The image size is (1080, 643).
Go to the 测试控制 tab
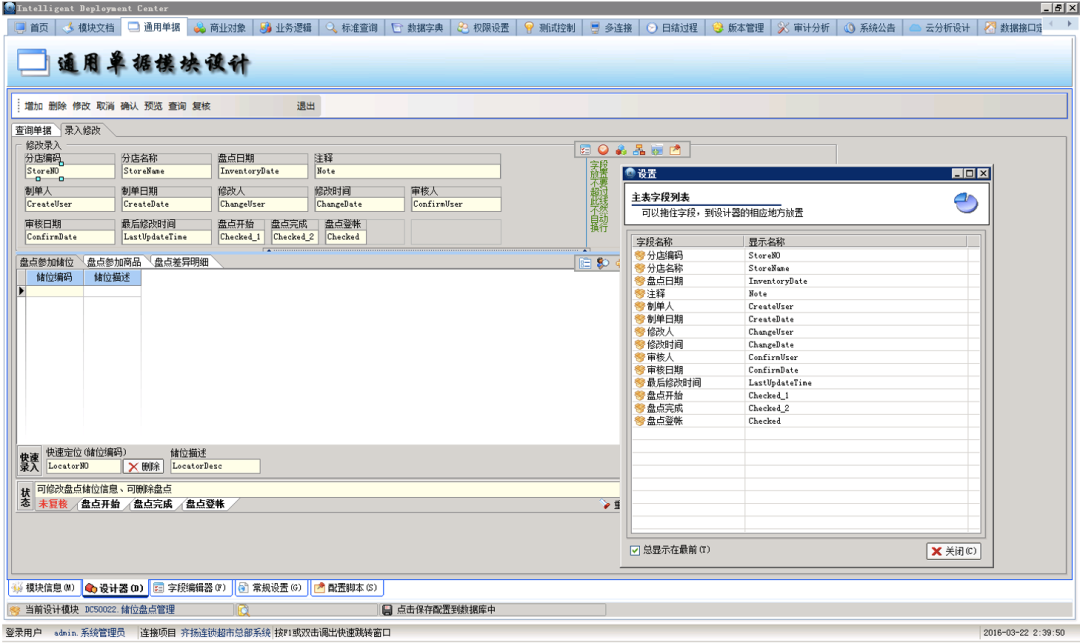(x=549, y=28)
